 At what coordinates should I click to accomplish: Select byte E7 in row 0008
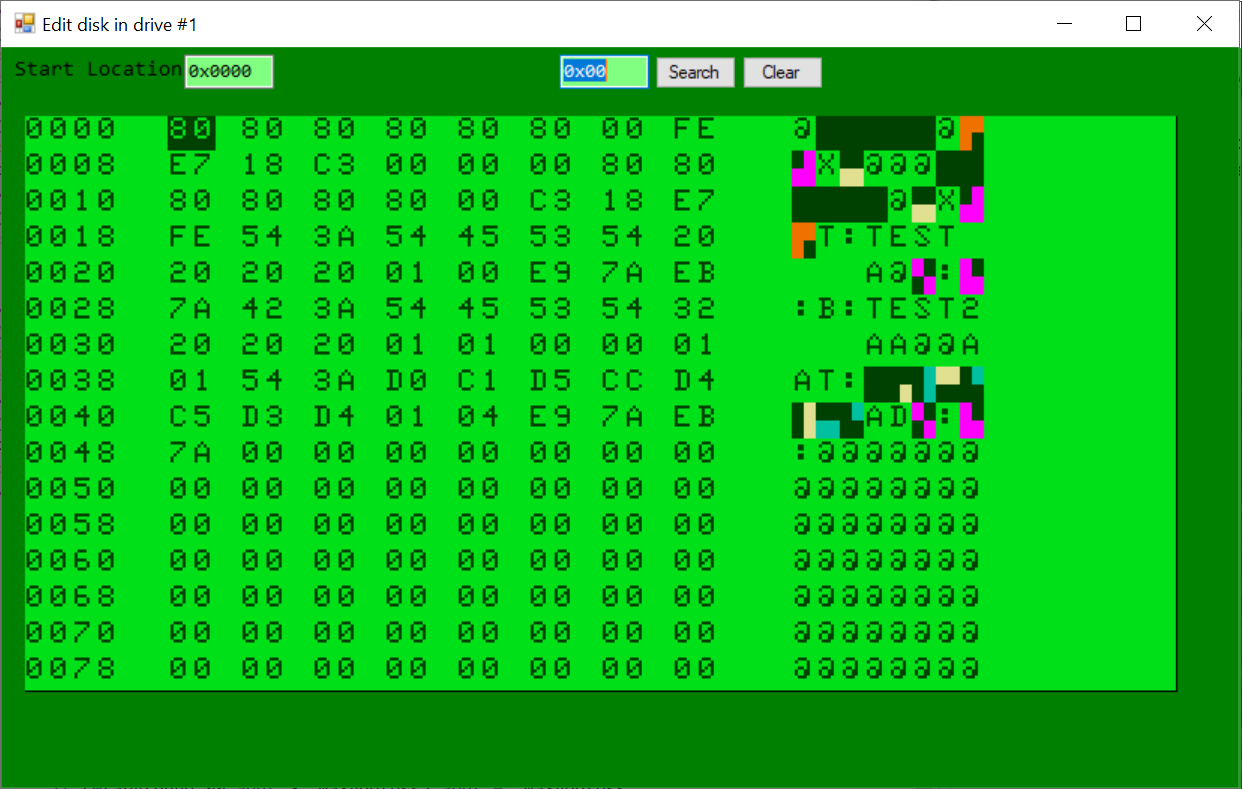[x=191, y=165]
